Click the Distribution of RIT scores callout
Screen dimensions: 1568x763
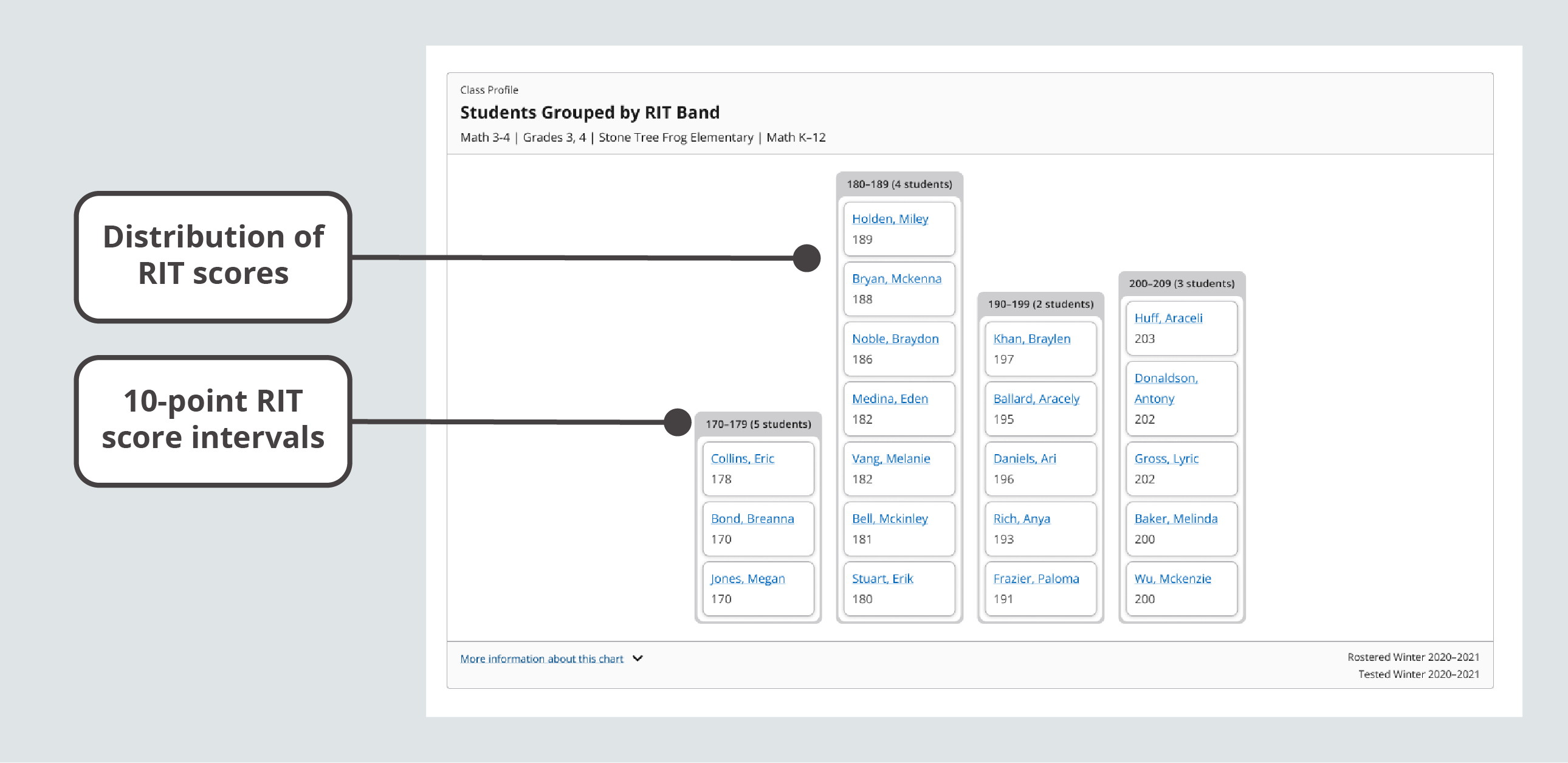(x=213, y=256)
